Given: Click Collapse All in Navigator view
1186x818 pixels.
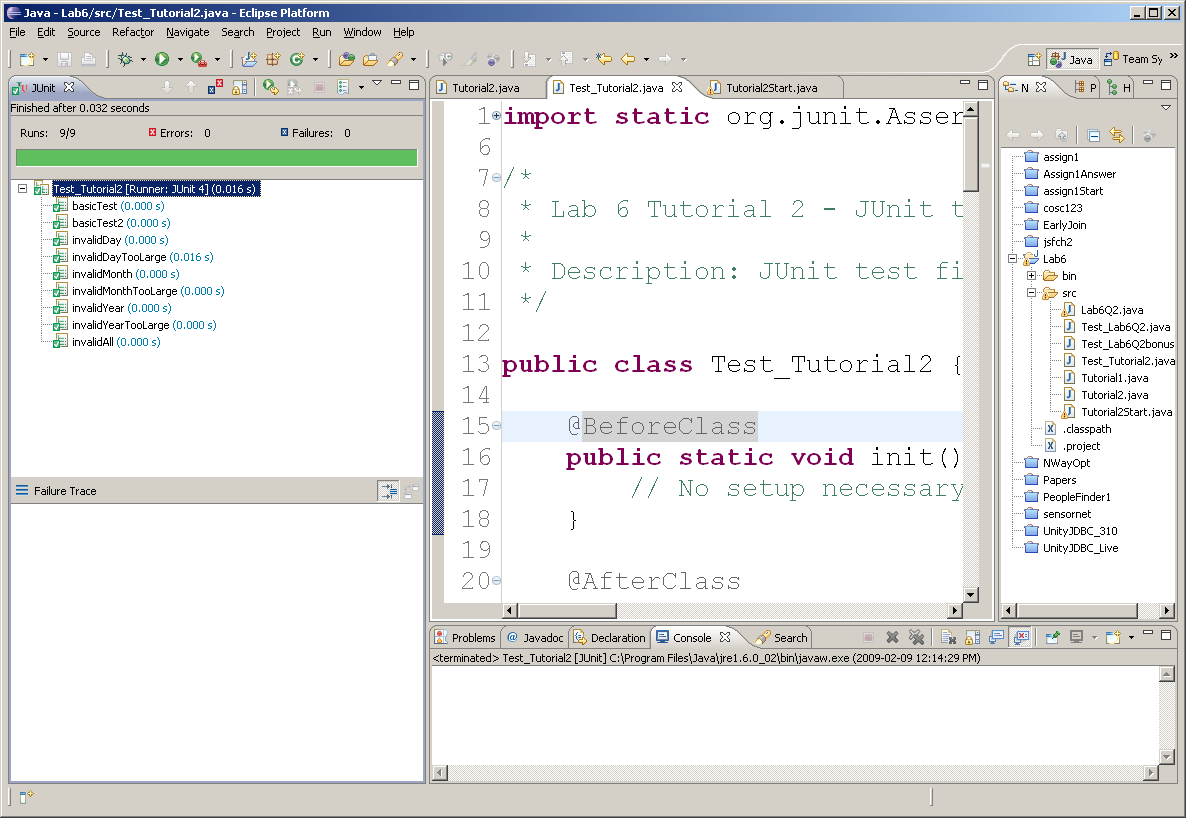Looking at the screenshot, I should coord(1093,135).
